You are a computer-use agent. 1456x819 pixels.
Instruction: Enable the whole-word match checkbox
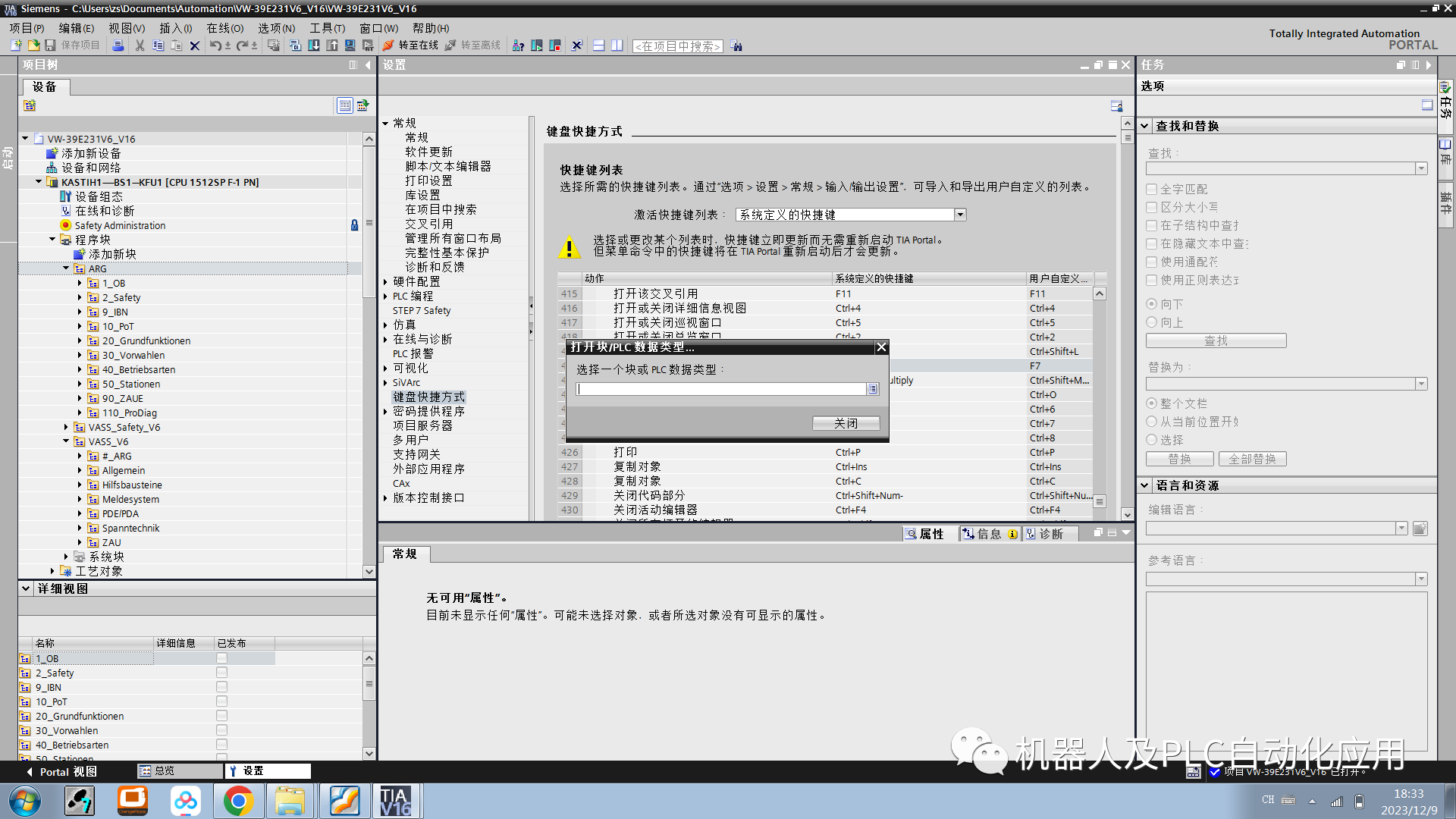(x=1151, y=190)
